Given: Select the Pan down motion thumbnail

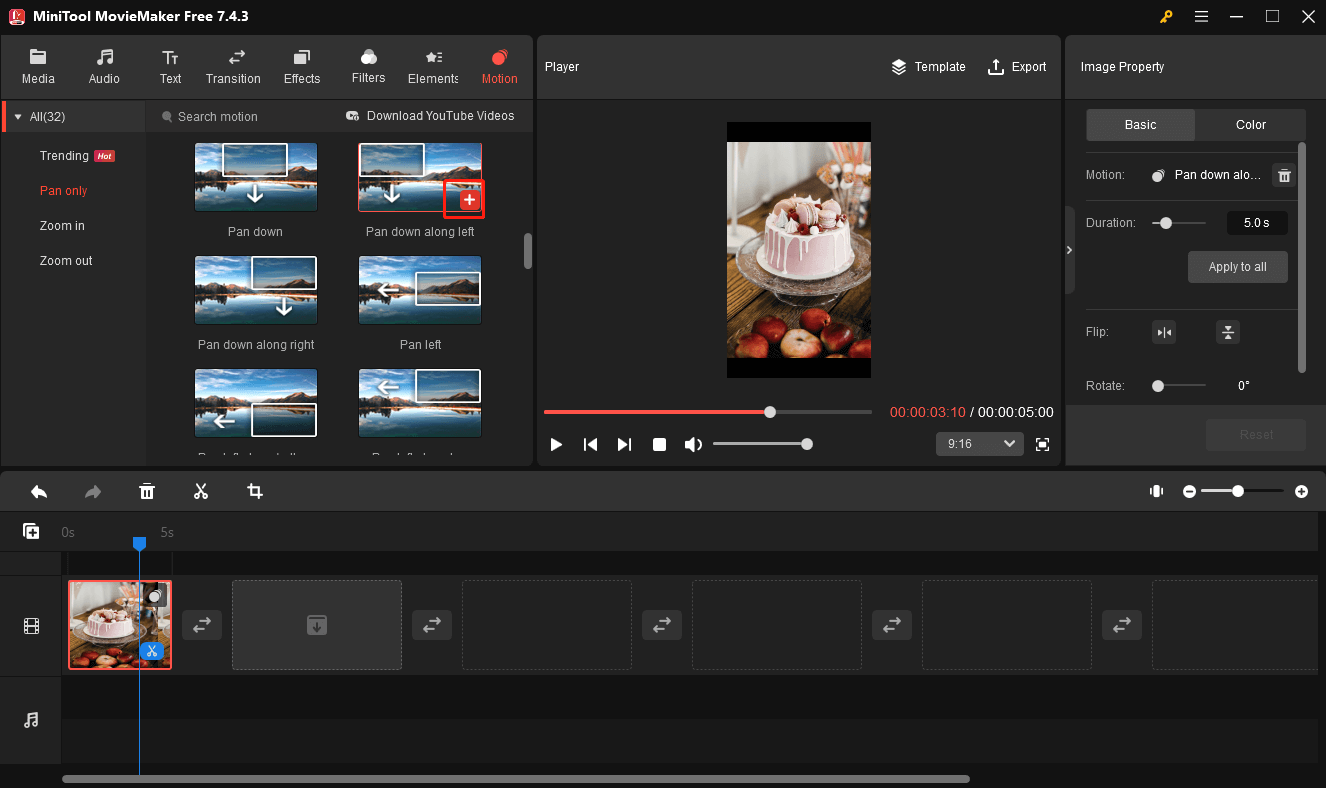Looking at the screenshot, I should pyautogui.click(x=256, y=177).
